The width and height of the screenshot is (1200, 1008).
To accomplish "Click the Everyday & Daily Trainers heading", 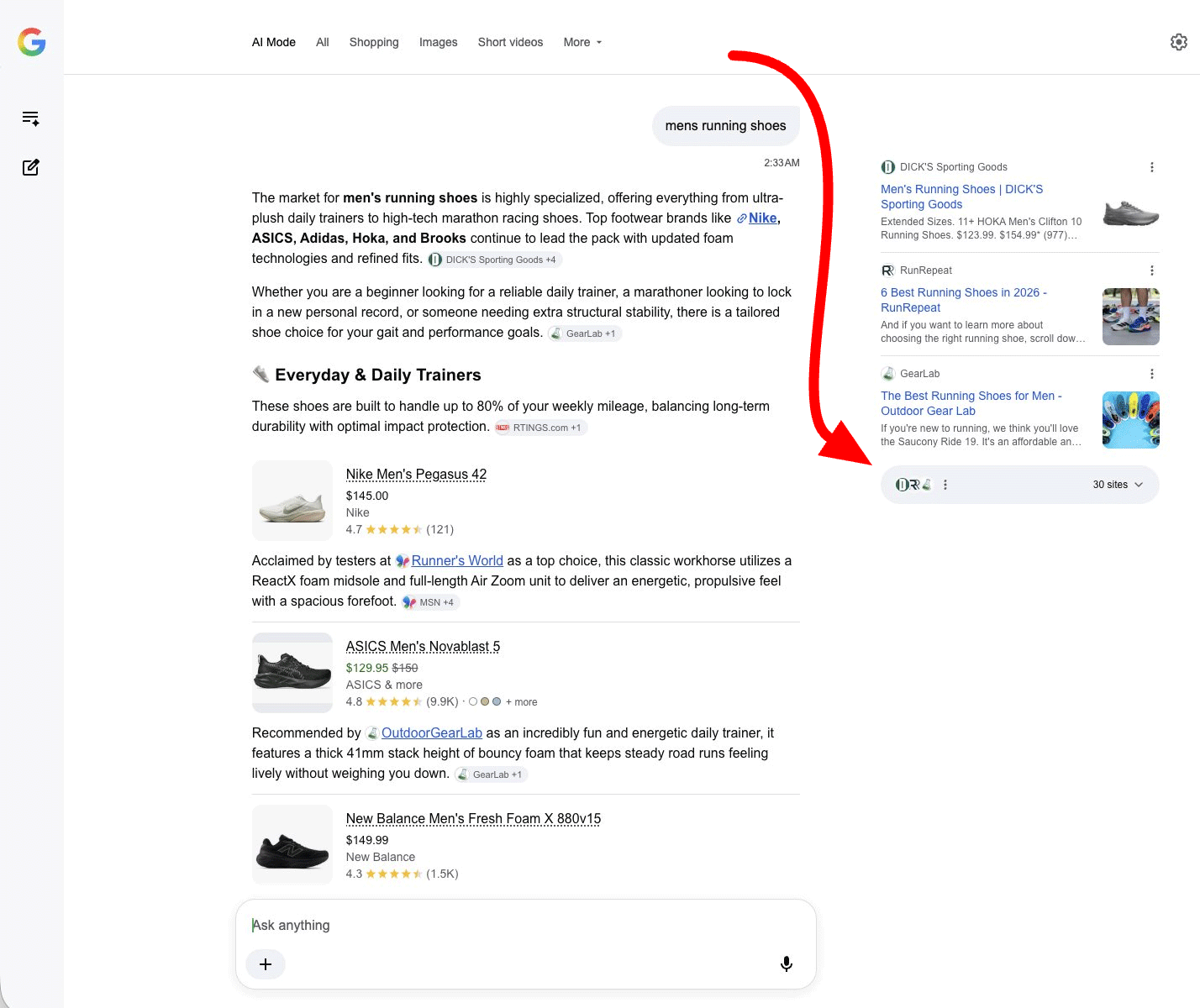I will (x=378, y=375).
